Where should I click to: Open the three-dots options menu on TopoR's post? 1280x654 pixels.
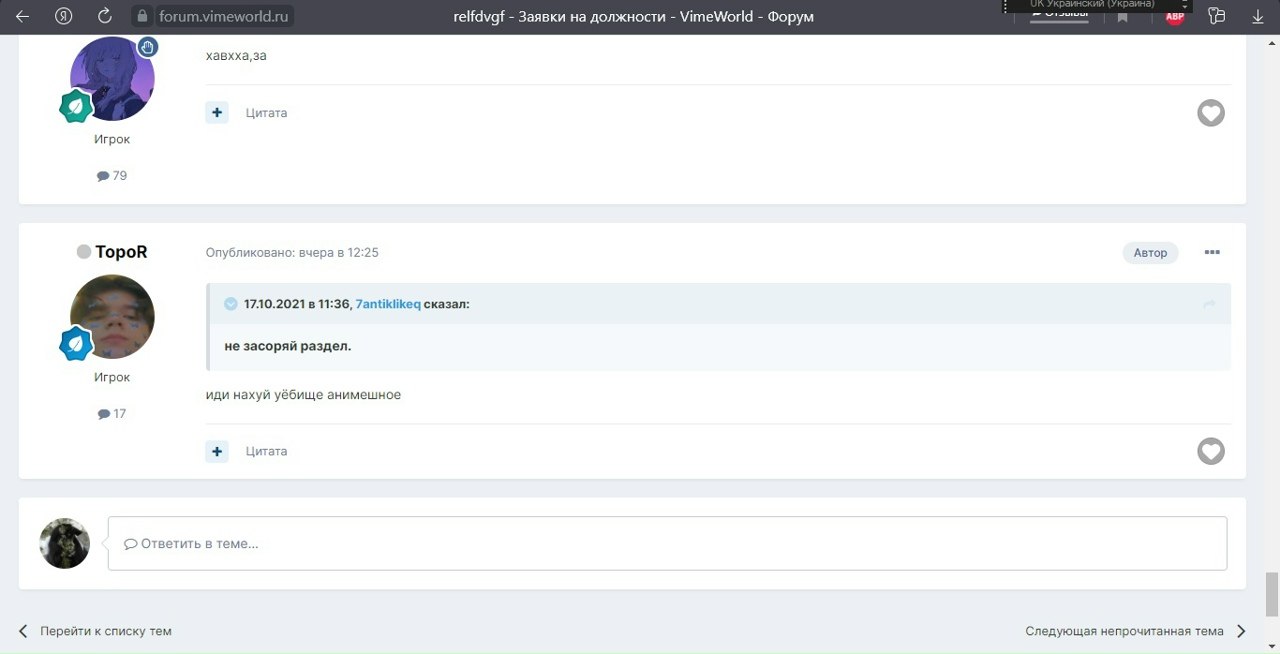(x=1212, y=253)
